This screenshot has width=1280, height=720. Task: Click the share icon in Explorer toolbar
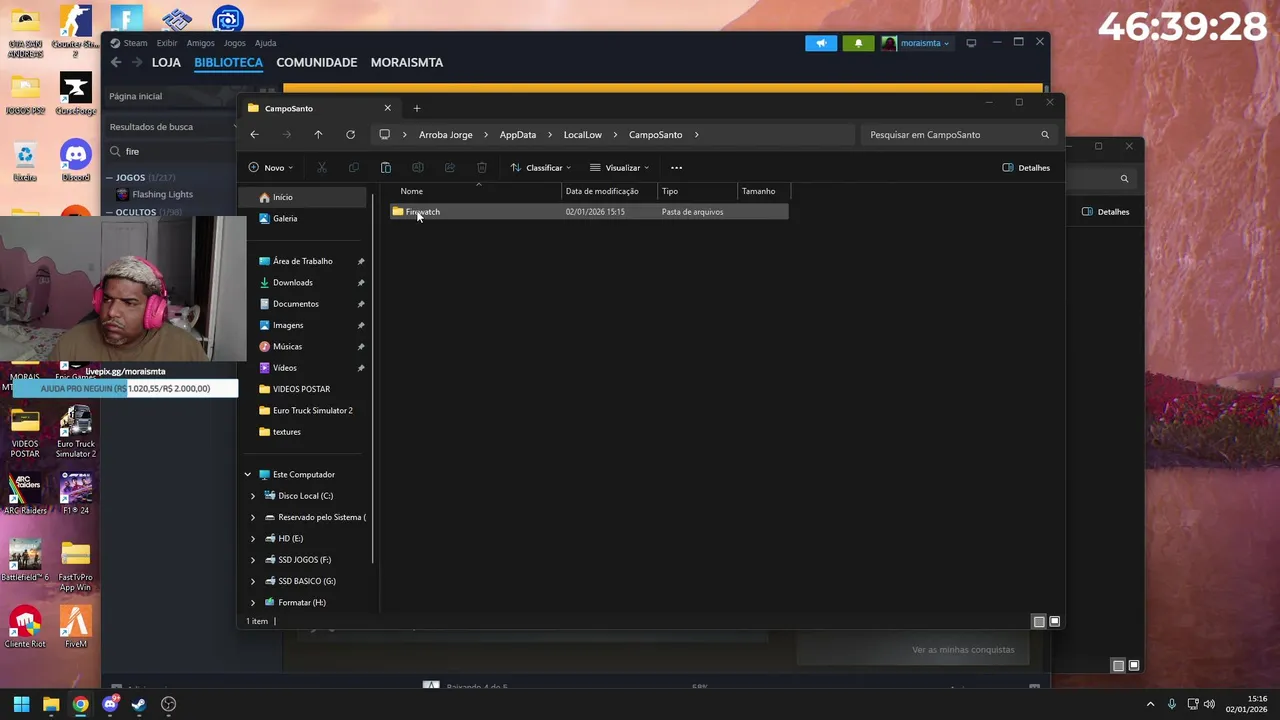[450, 168]
